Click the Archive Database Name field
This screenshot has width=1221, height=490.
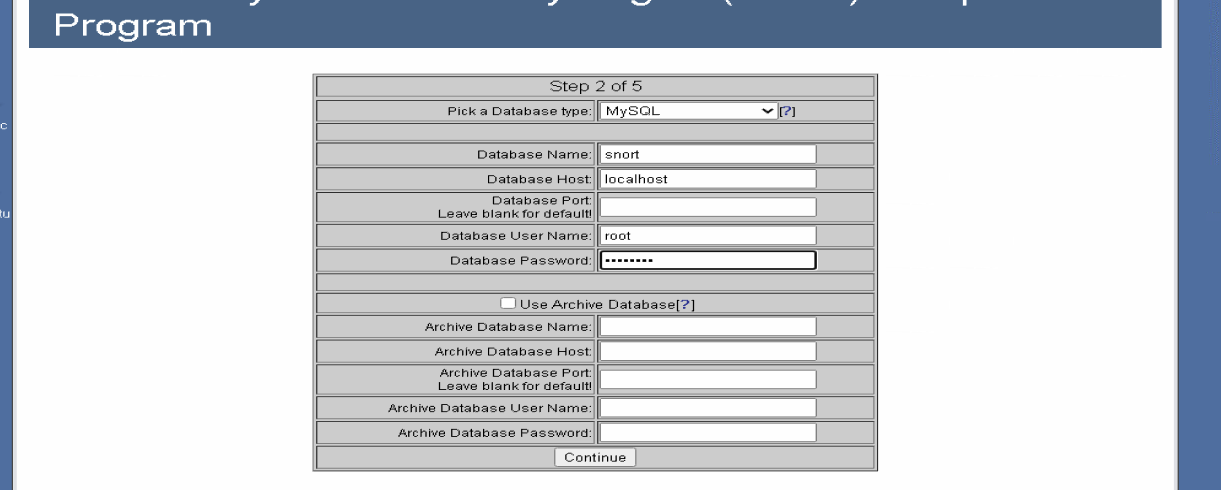(708, 327)
